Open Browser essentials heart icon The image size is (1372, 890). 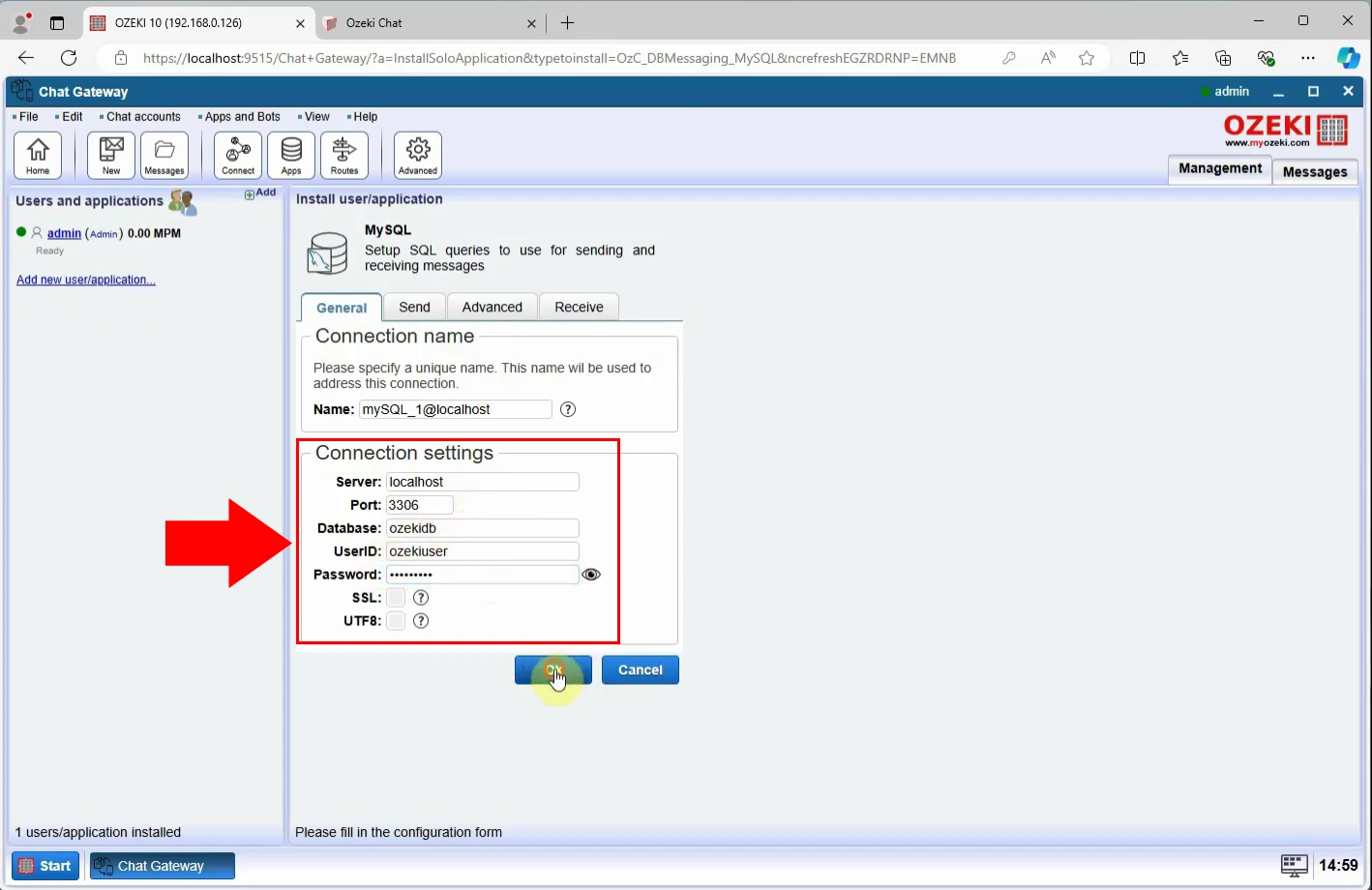click(1266, 58)
